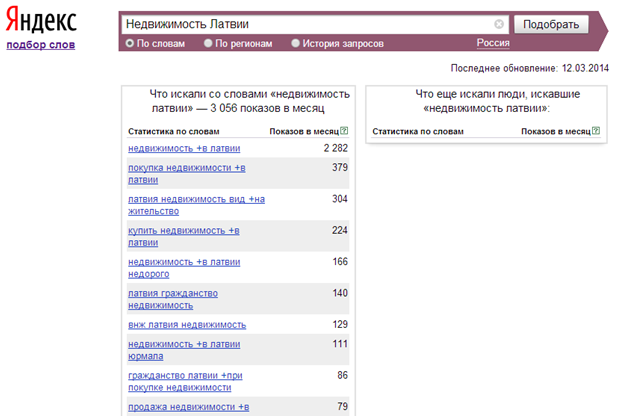Open латвия гражданство недвижимость link
627x418 pixels.
coord(173,300)
